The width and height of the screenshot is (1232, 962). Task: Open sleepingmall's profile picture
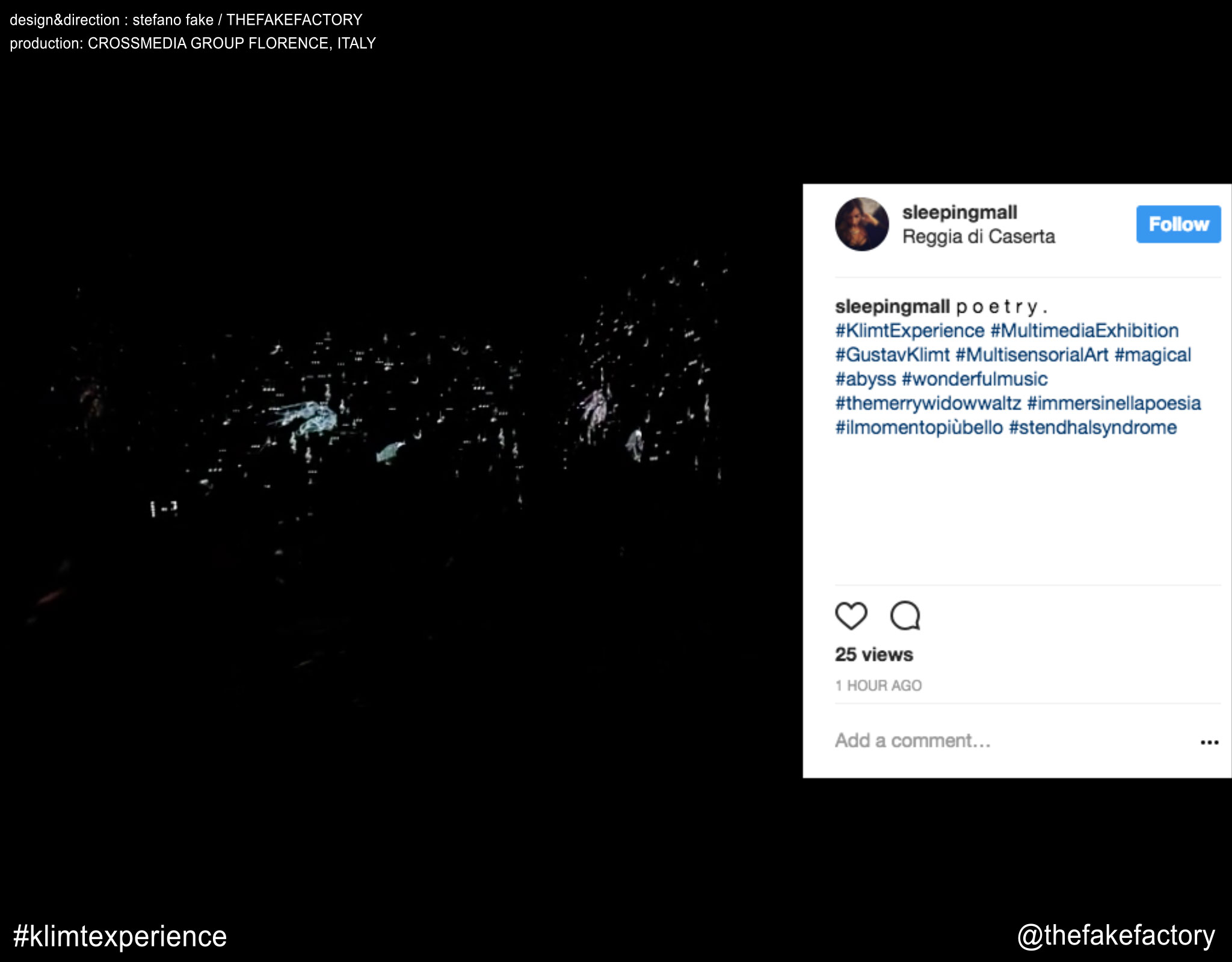pos(861,224)
